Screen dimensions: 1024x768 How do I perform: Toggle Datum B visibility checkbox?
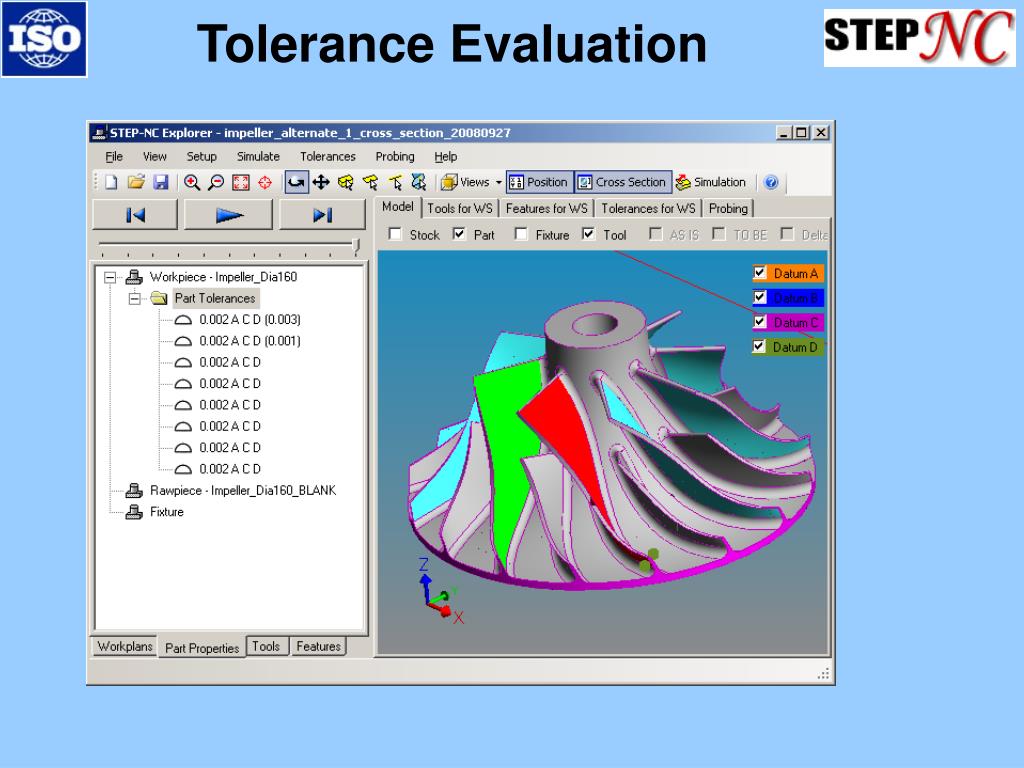[x=760, y=297]
